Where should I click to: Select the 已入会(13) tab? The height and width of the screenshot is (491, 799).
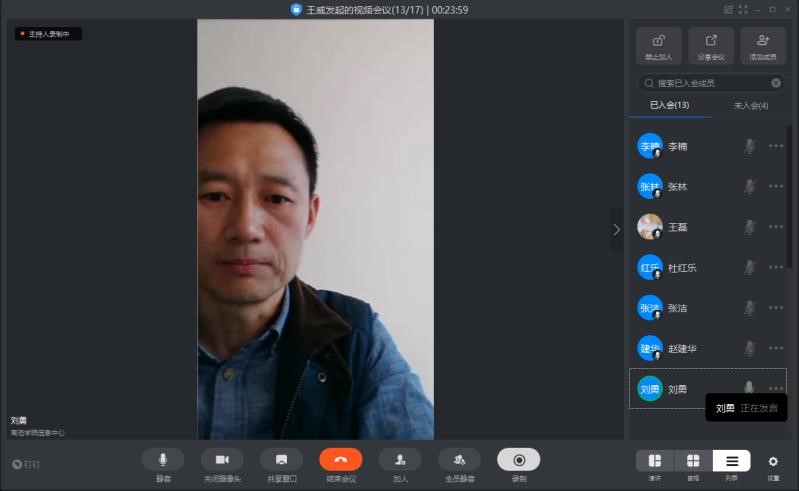669,105
